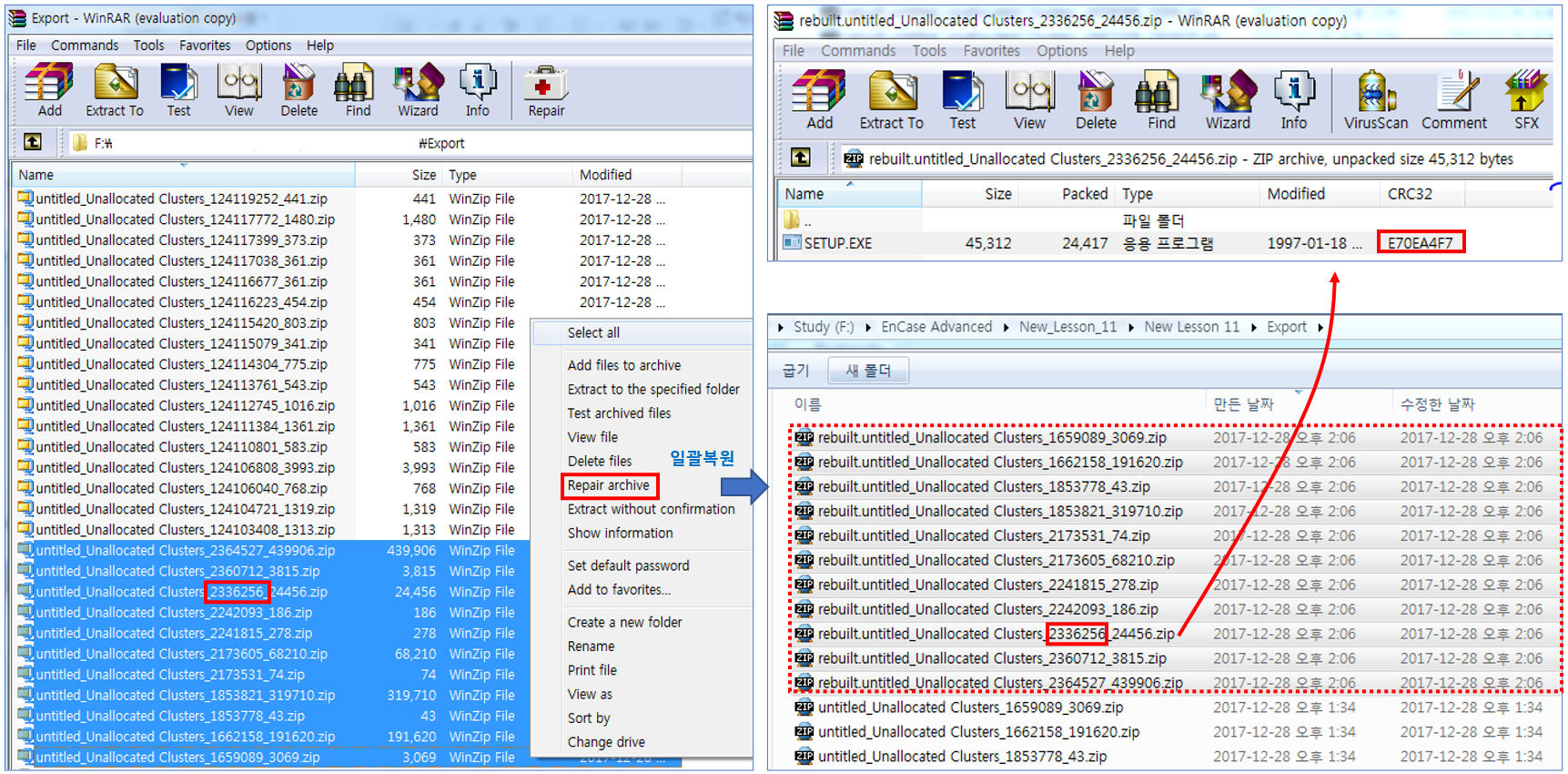Launch the Wizard in rebuilt archive window

(x=1229, y=100)
